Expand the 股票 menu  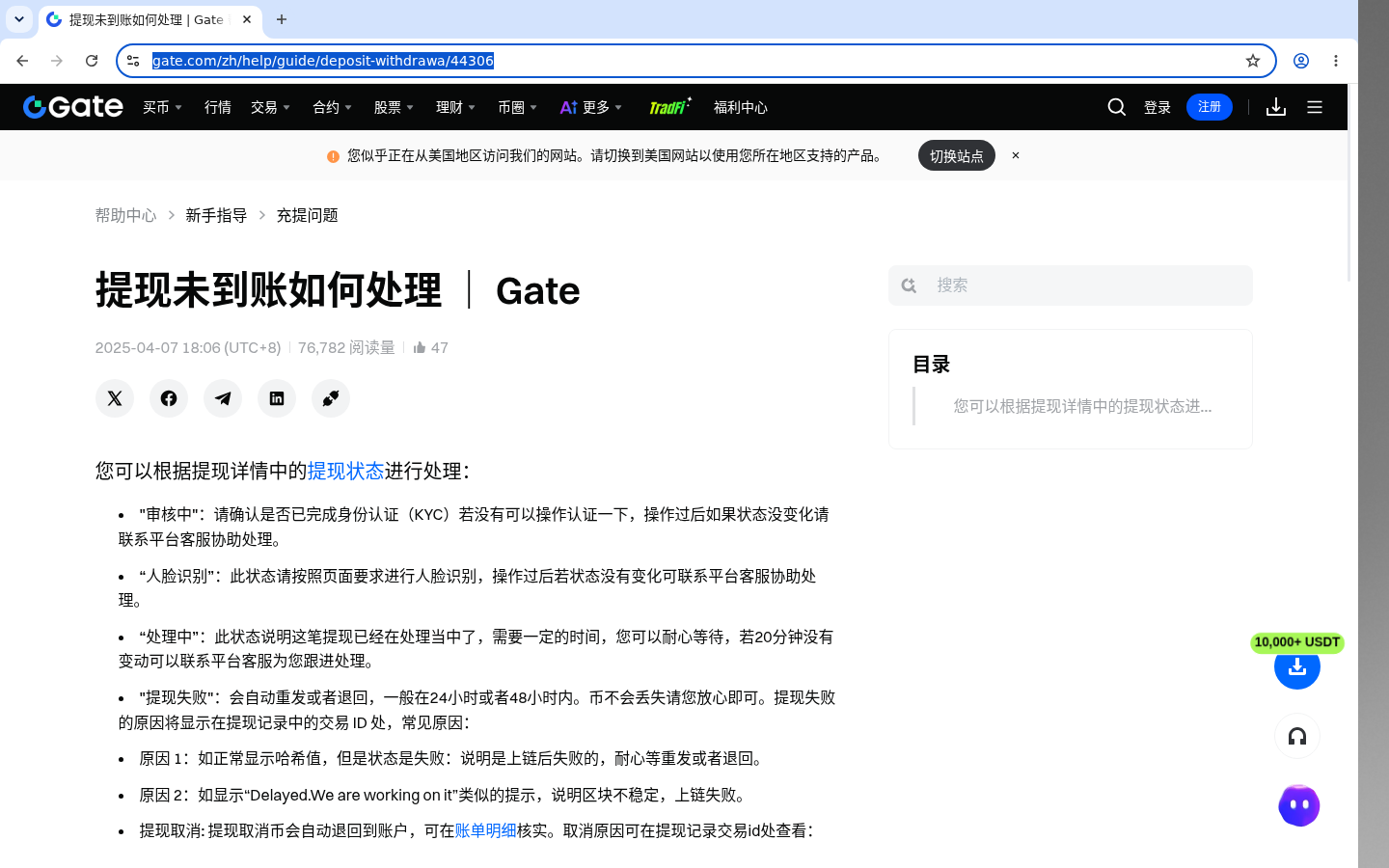[x=395, y=107]
